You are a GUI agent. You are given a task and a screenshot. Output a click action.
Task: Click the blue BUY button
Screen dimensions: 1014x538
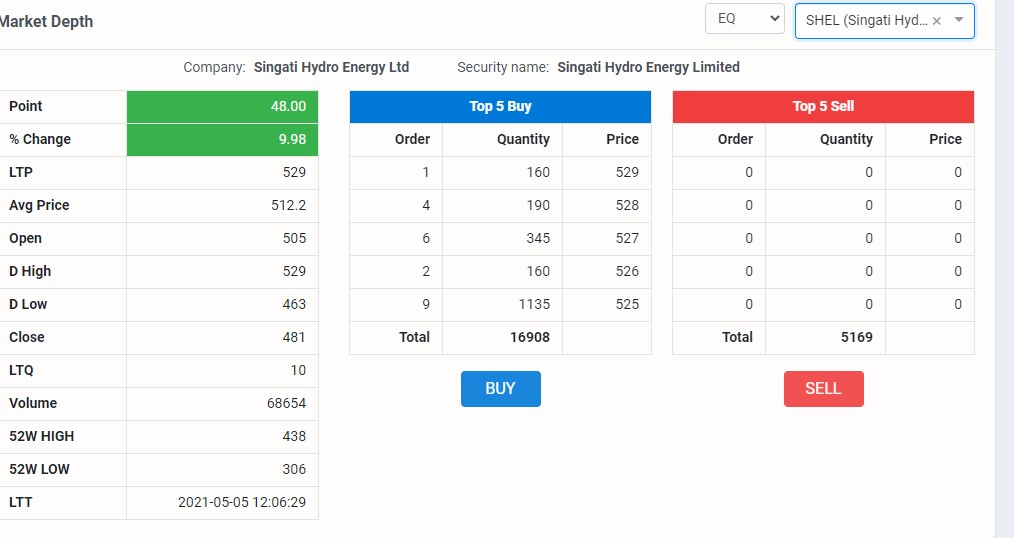click(501, 389)
